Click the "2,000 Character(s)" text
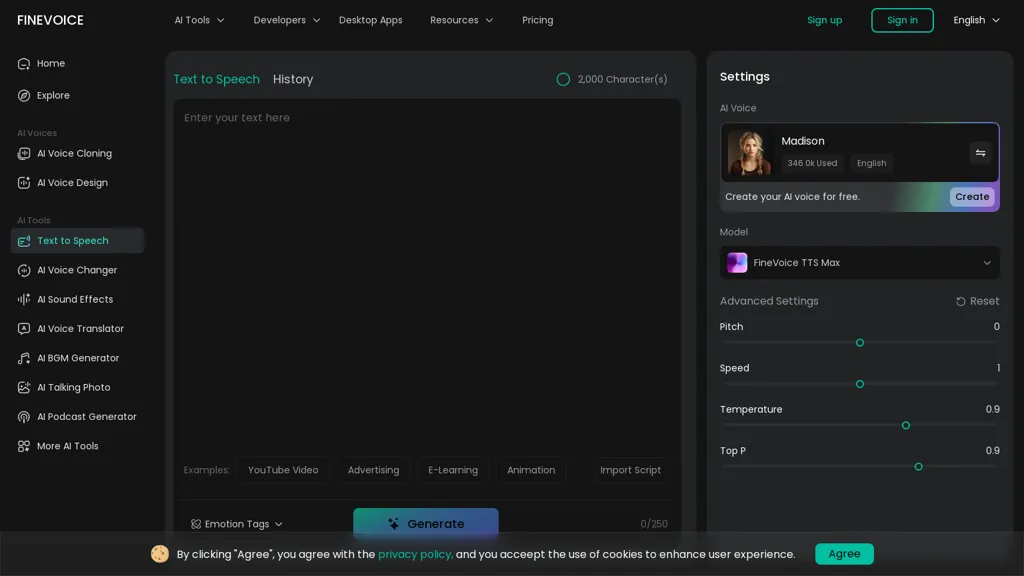 pyautogui.click(x=622, y=80)
